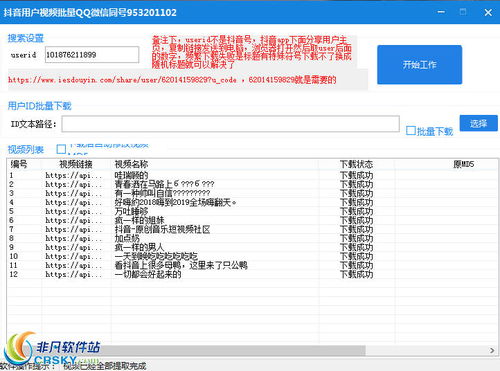Click the 编号 column header
Viewport: 500px width, 371px height.
pyautogui.click(x=19, y=164)
